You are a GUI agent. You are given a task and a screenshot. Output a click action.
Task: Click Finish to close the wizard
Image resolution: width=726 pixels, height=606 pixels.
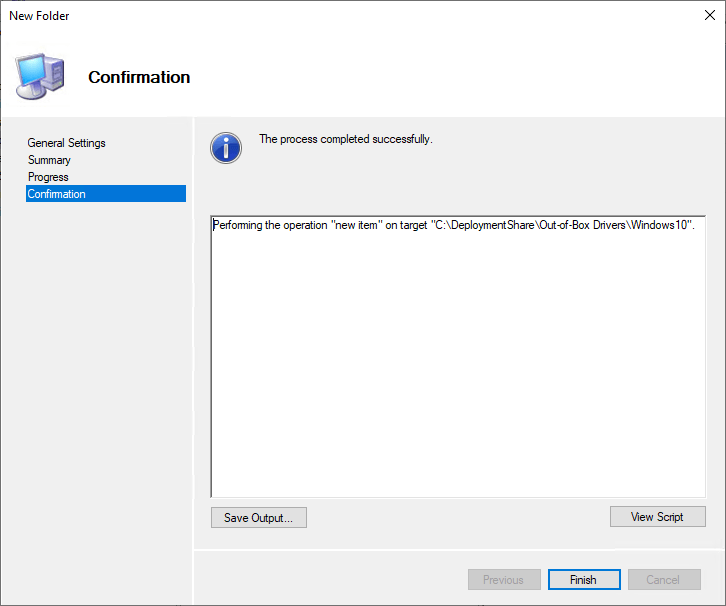click(x=584, y=580)
